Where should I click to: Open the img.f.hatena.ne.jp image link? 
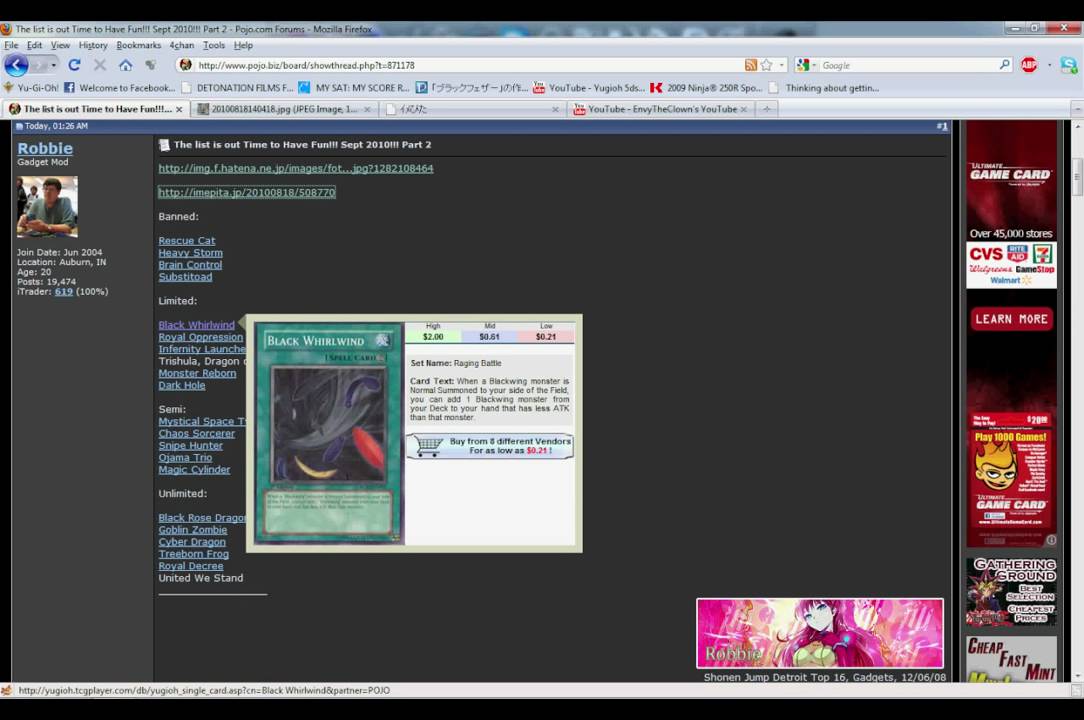[296, 168]
